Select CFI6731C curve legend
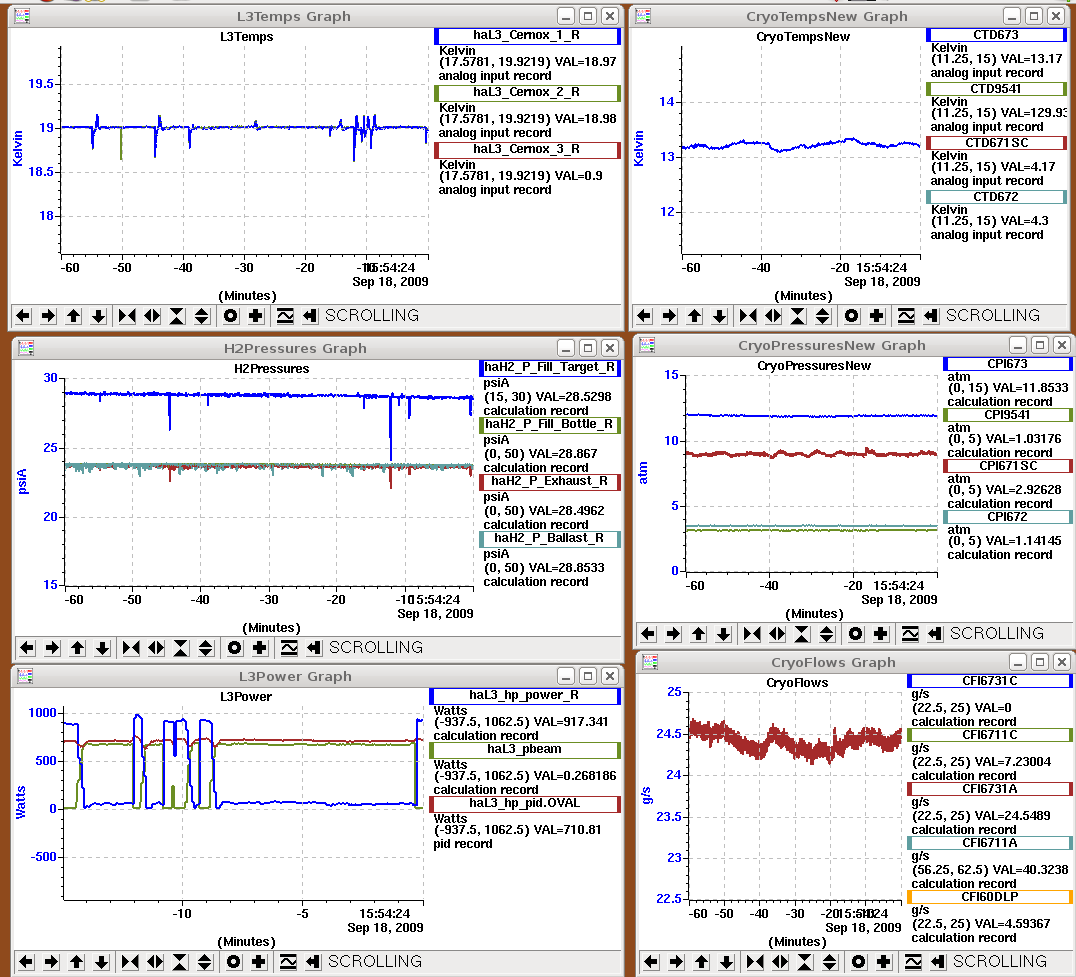The image size is (1076, 977). 990,681
